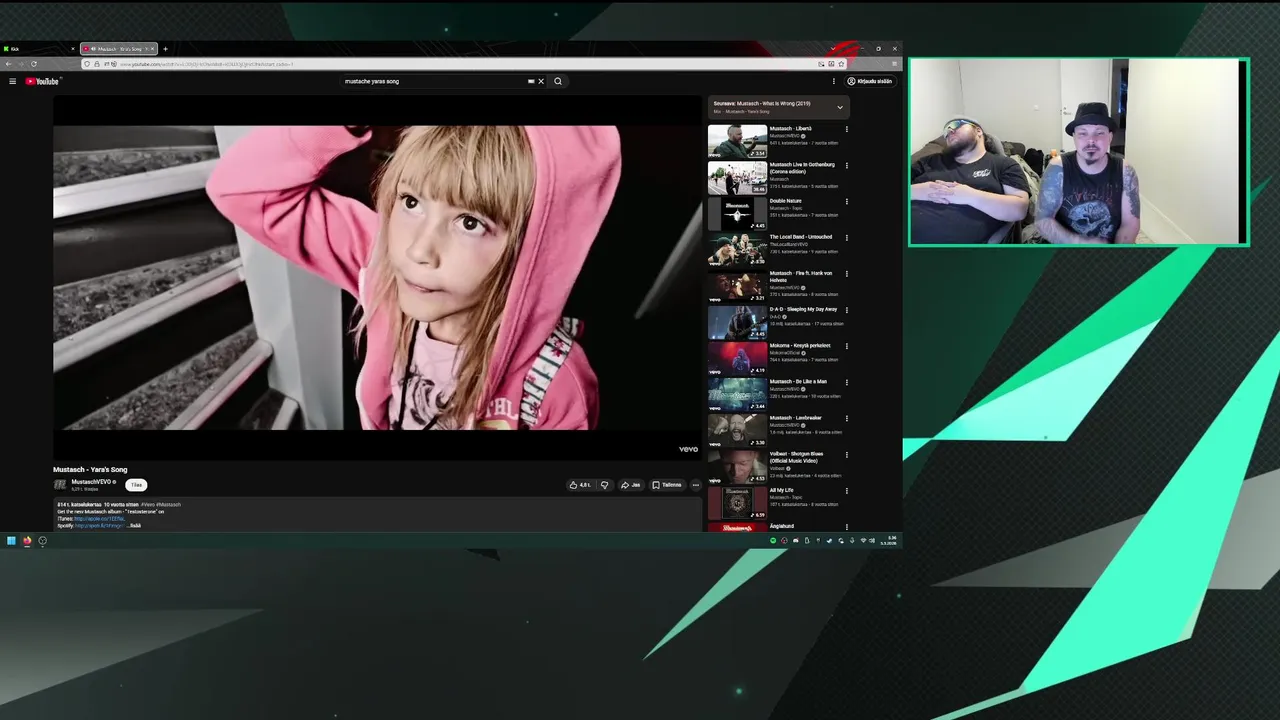
Task: Open options for Mustasch - Lawbreaker
Action: pyautogui.click(x=846, y=418)
